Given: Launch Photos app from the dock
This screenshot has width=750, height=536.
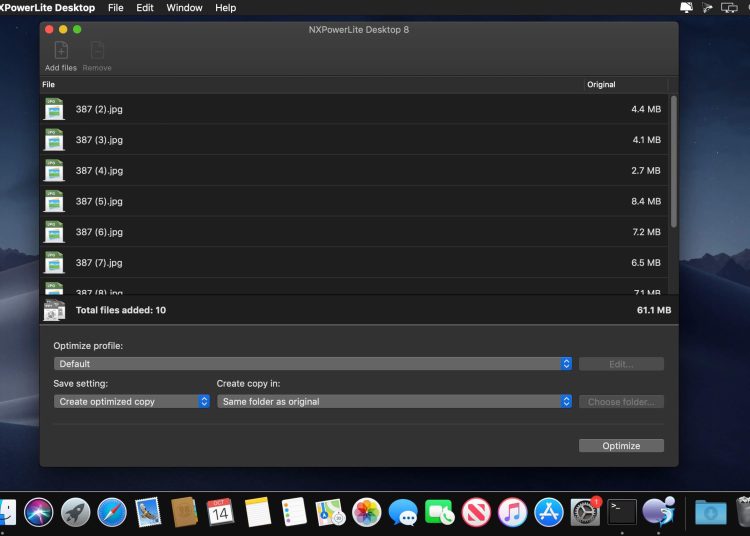Looking at the screenshot, I should 367,513.
